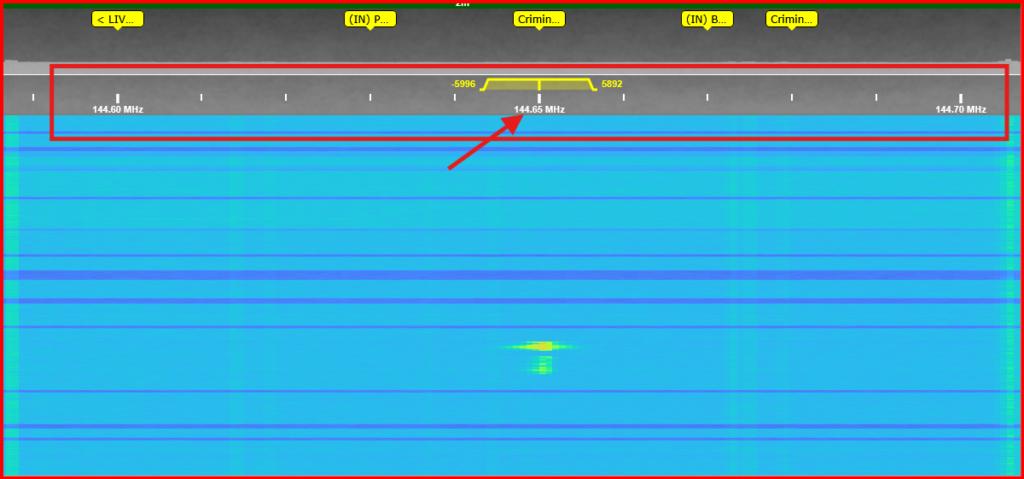The image size is (1024, 479).
Task: Click the fainter green signal below the yellow burst
Action: tap(541, 366)
